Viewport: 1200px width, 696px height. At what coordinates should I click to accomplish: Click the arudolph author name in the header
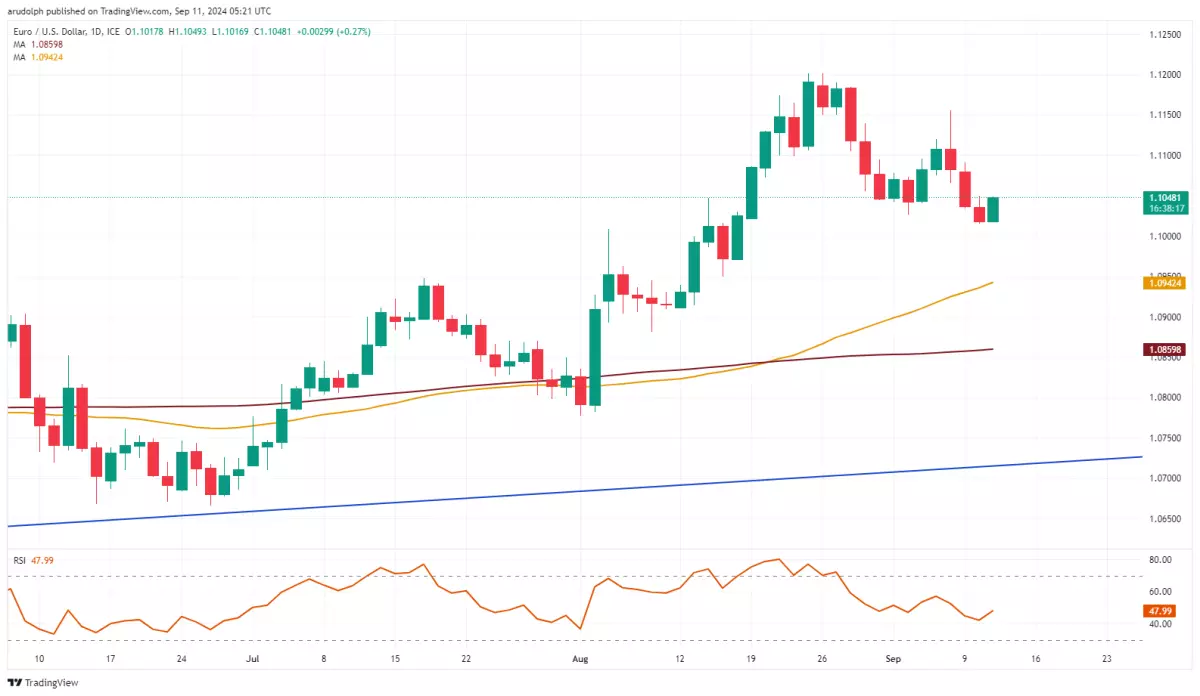24,10
